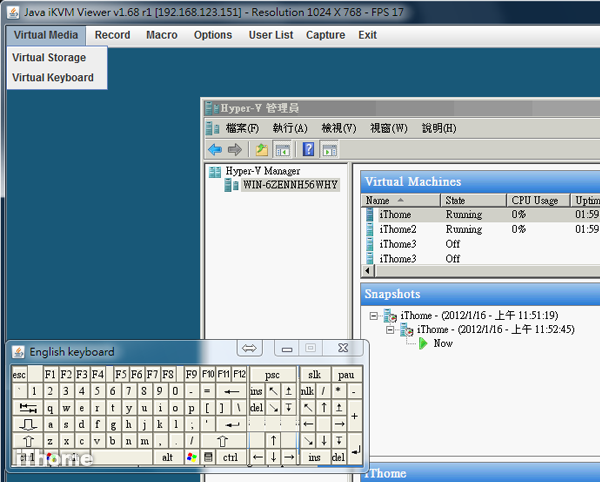Screen dimensions: 600x482
Task: Toggle the caps lock key on virtual keyboard
Action: 27,424
